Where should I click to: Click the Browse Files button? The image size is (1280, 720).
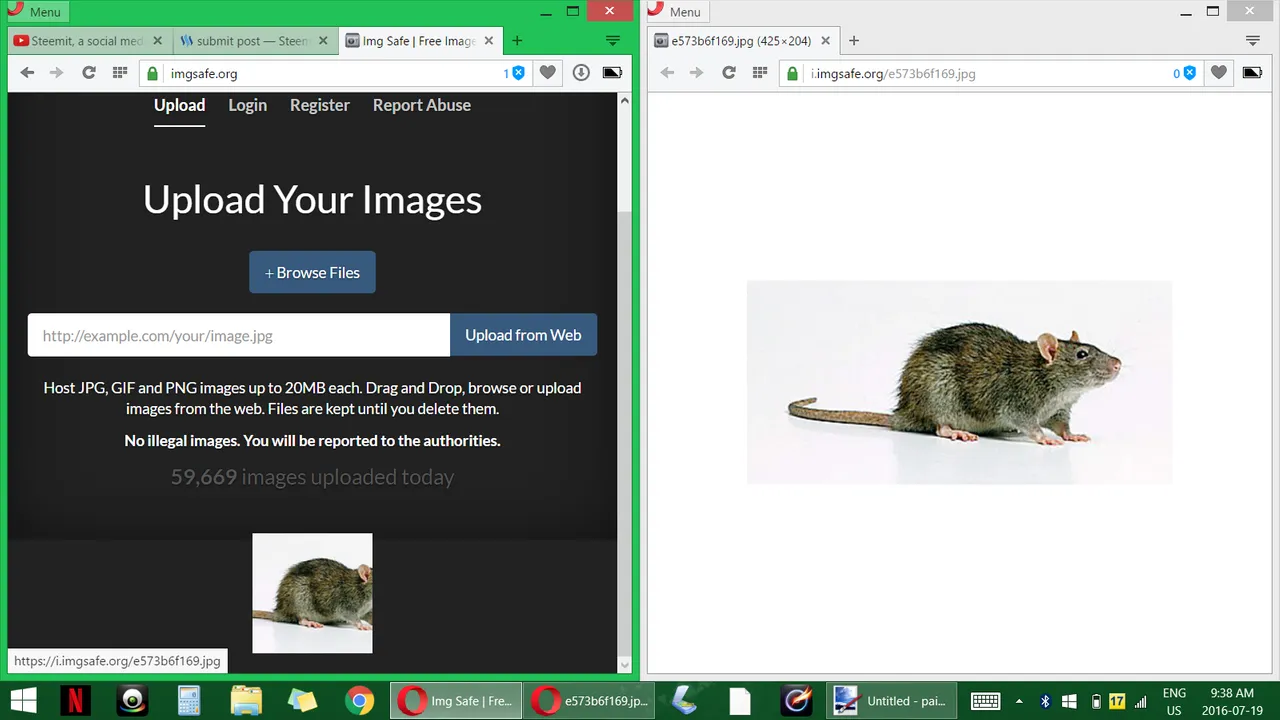point(312,272)
